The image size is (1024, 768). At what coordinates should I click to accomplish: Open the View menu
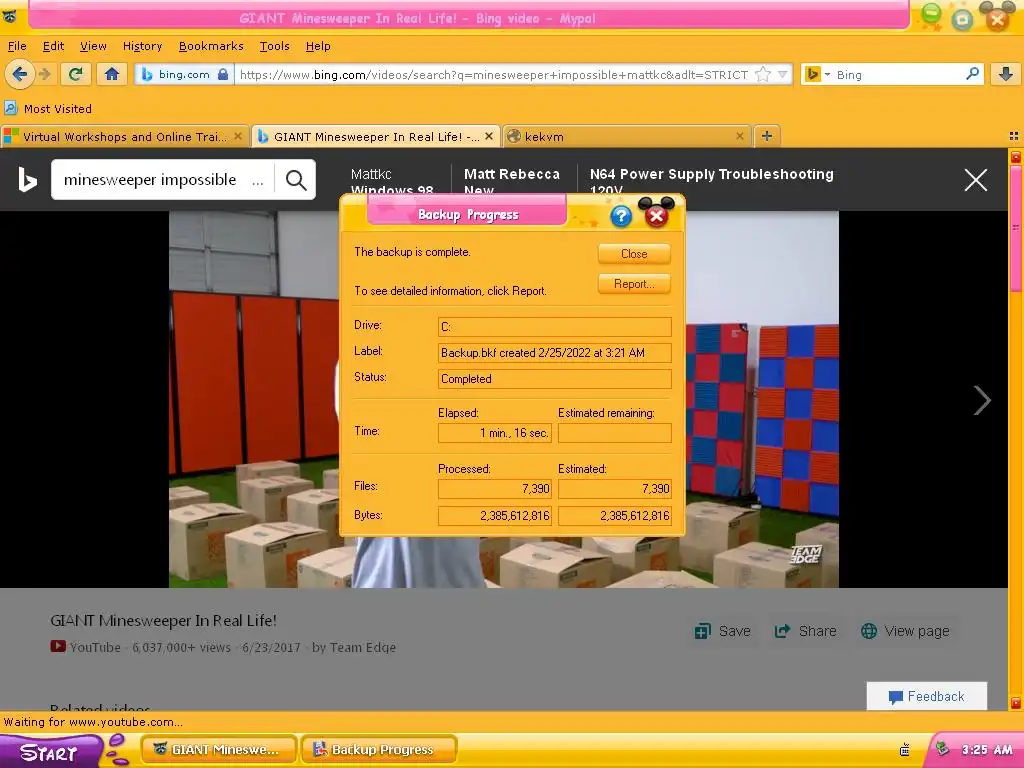click(93, 46)
